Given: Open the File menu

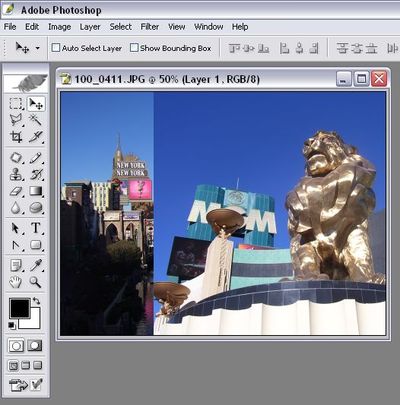Looking at the screenshot, I should (10, 27).
